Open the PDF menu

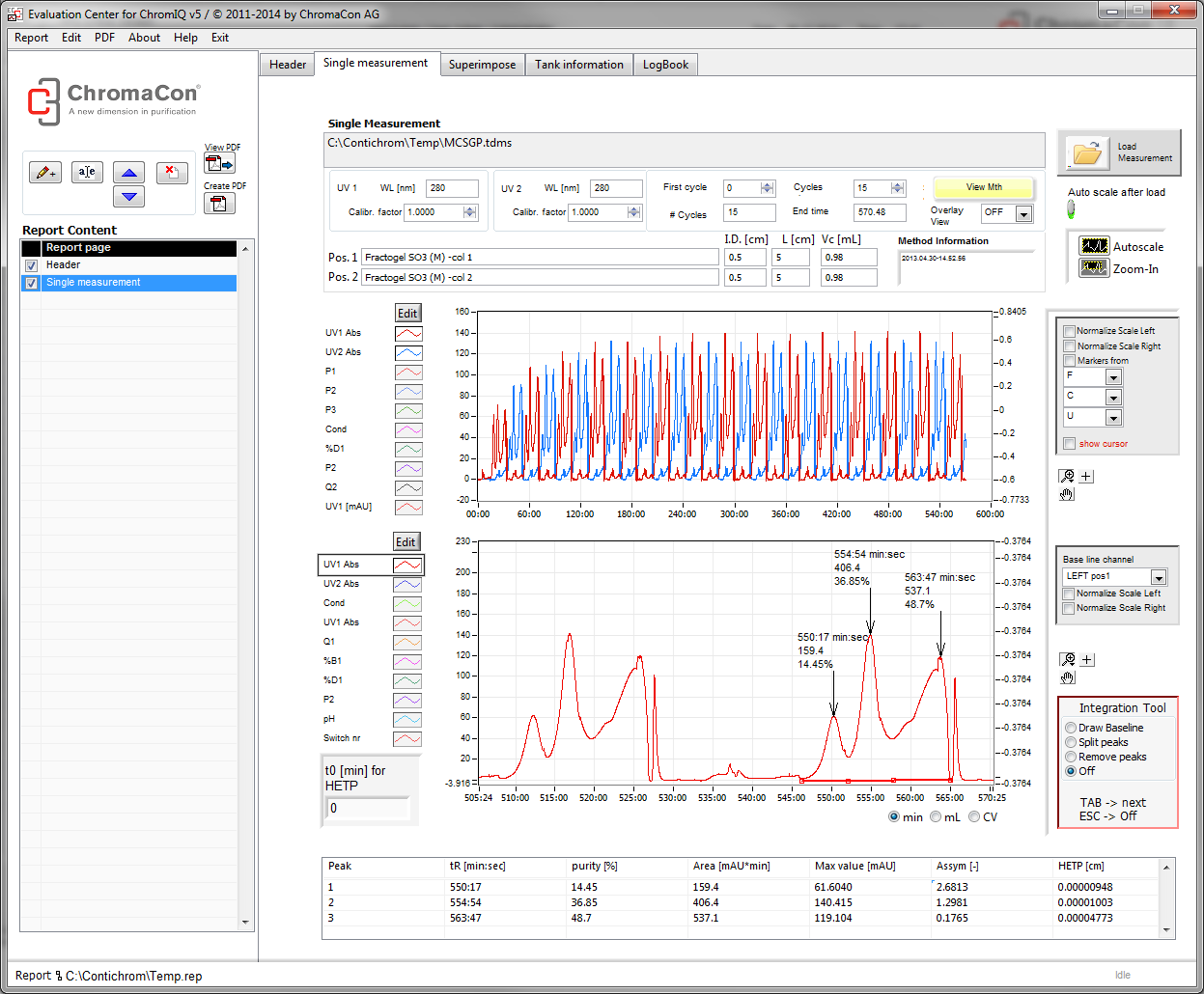(104, 38)
